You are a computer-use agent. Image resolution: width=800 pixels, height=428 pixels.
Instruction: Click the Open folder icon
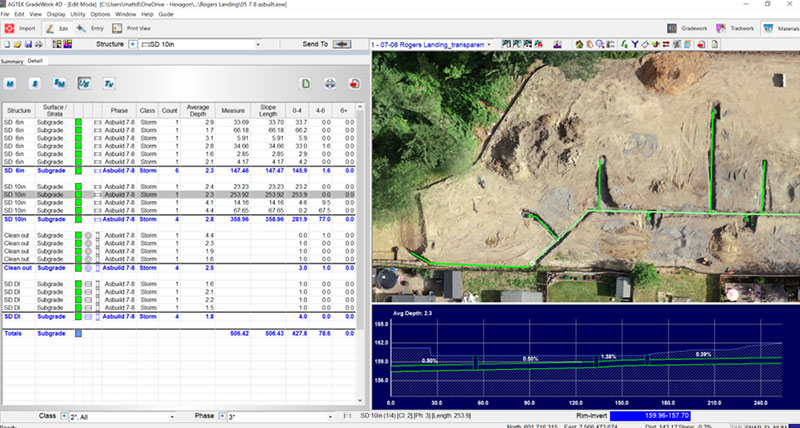pyautogui.click(x=17, y=44)
